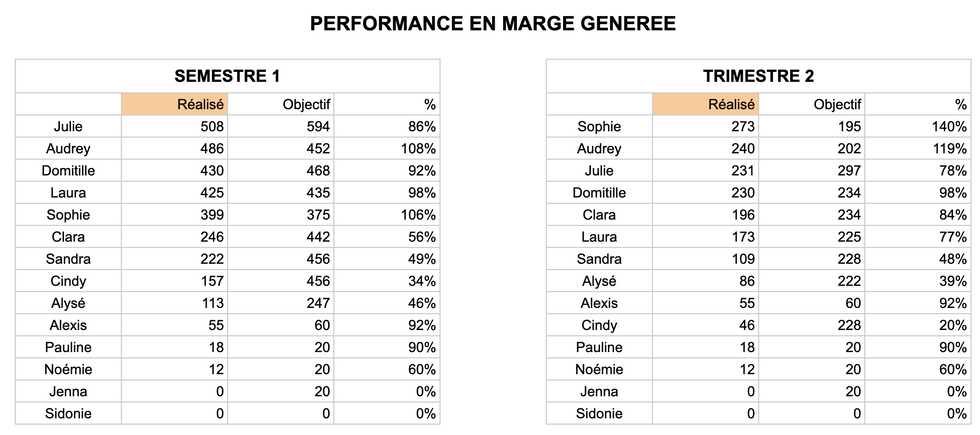Click Jenna's name in Semestre 1 table
This screenshot has width=980, height=435.
click(68, 392)
